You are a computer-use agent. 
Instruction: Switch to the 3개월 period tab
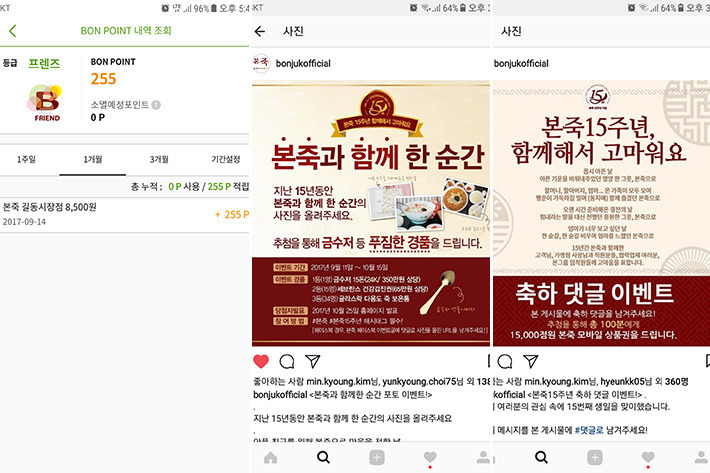click(x=159, y=159)
